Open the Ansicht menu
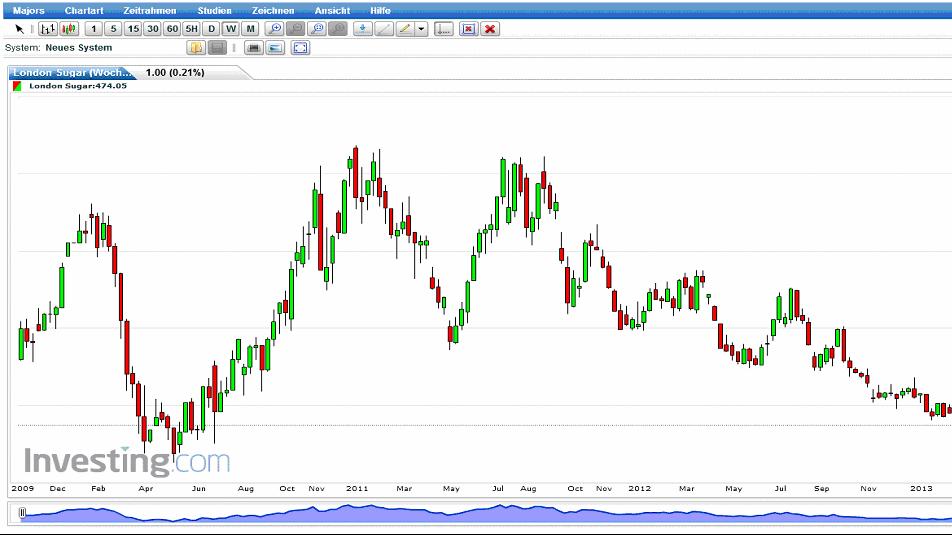This screenshot has width=952, height=535. coord(332,10)
